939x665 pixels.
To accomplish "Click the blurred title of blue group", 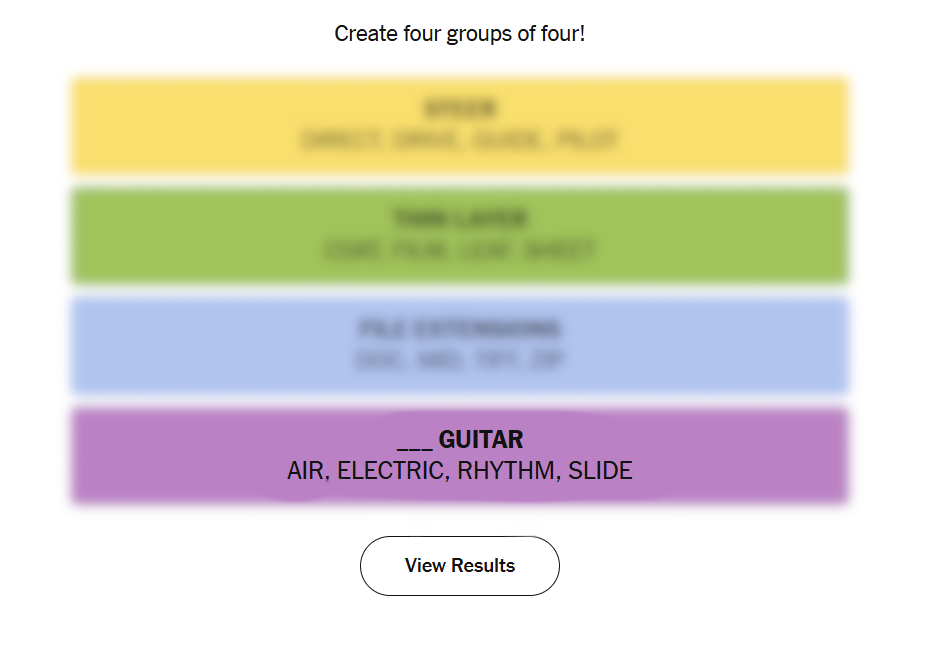I will click(459, 329).
